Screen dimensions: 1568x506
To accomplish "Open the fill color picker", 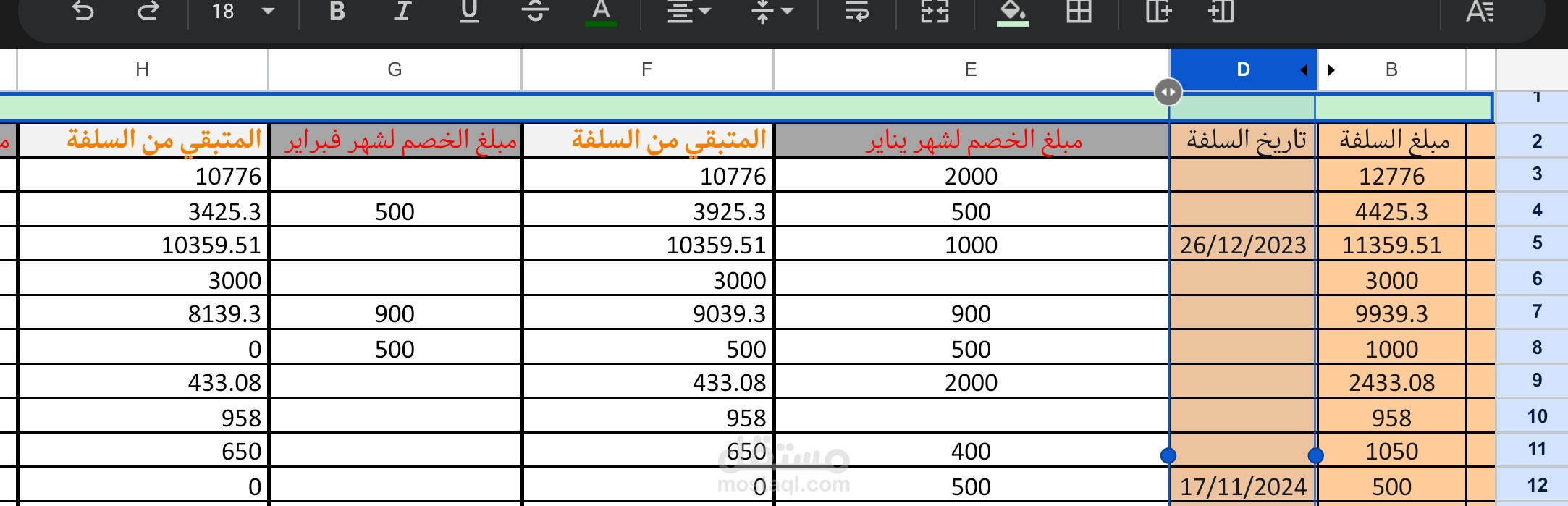I will pos(1013,13).
